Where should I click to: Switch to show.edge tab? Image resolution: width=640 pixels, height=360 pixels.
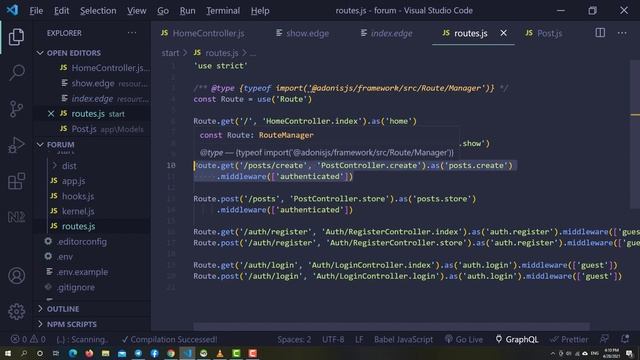(x=302, y=33)
